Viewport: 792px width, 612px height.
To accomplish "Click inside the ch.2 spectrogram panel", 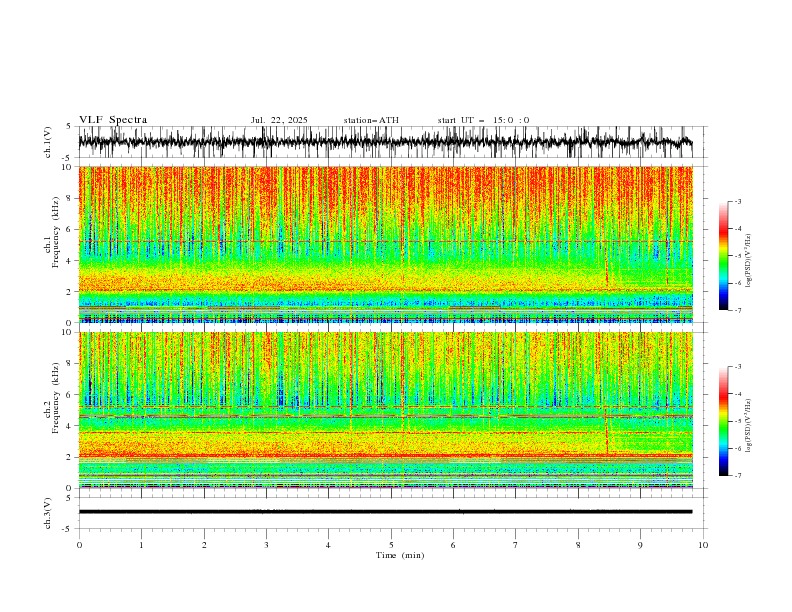I will pyautogui.click(x=385, y=410).
